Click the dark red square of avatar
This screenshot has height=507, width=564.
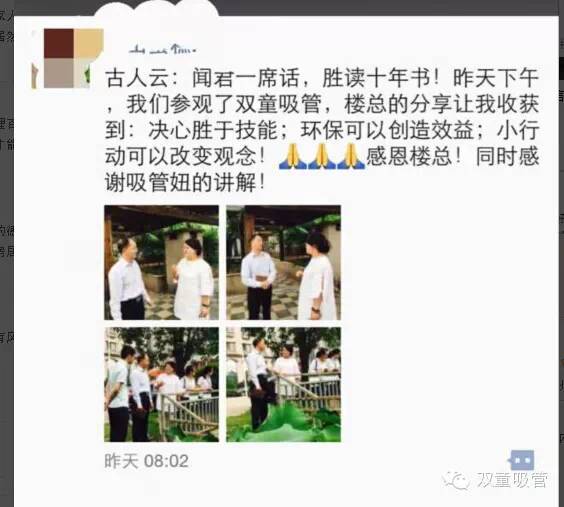[x=59, y=44]
